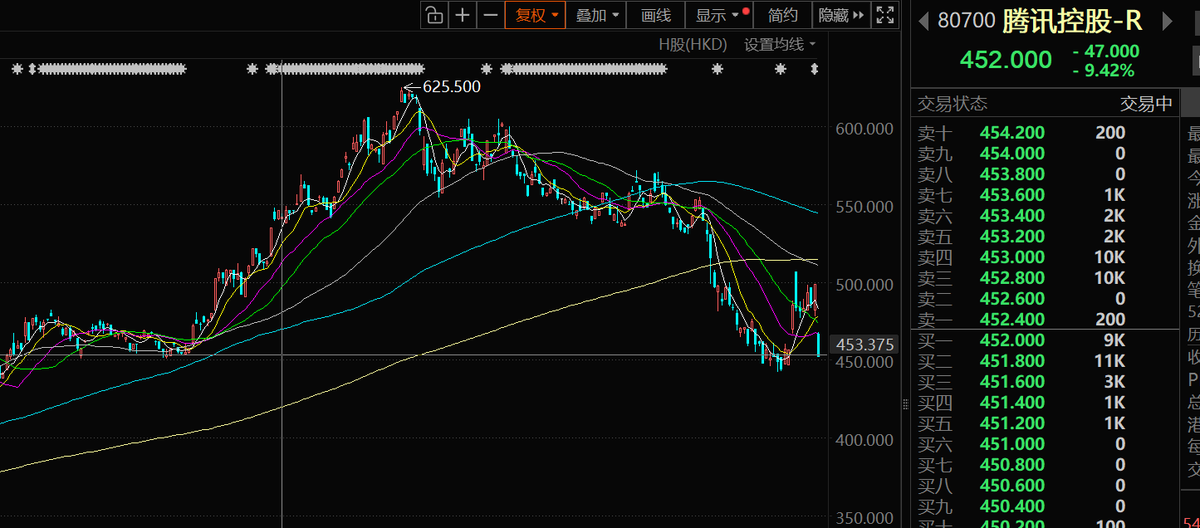
Task: Click the 画线 draw line button
Action: click(656, 14)
